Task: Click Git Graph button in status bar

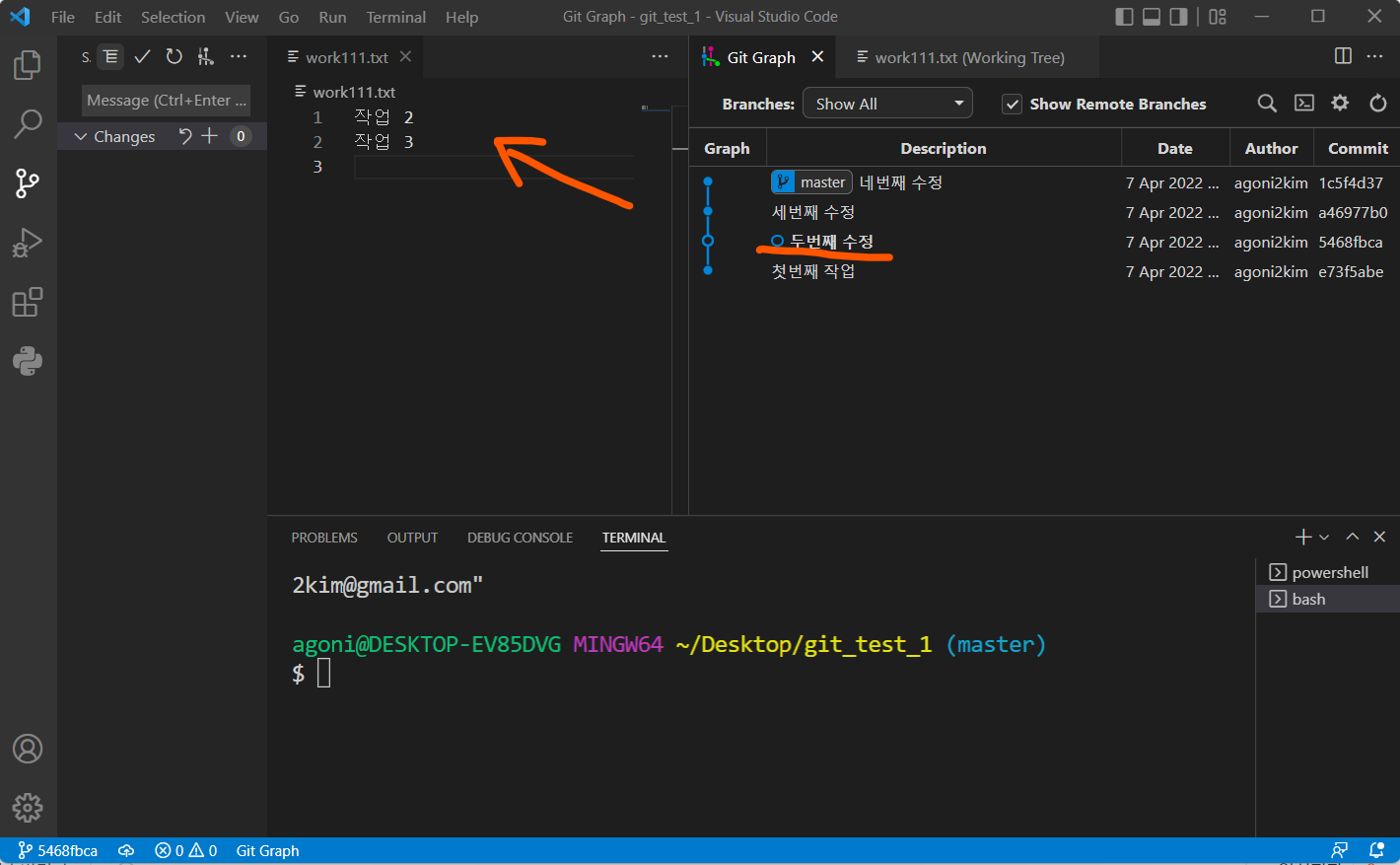Action: tap(267, 850)
